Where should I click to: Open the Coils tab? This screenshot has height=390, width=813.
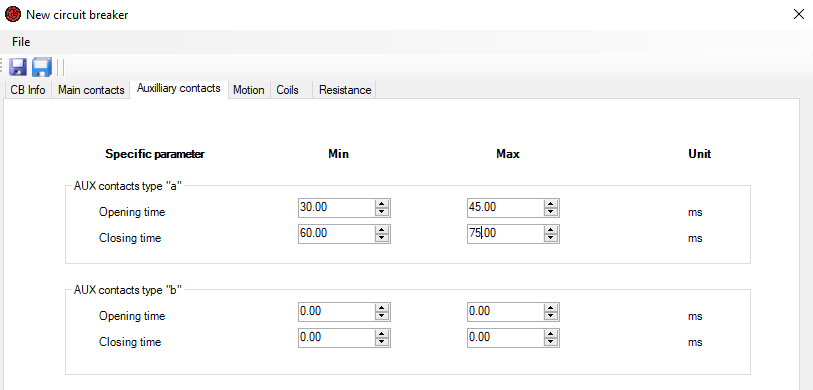(288, 90)
